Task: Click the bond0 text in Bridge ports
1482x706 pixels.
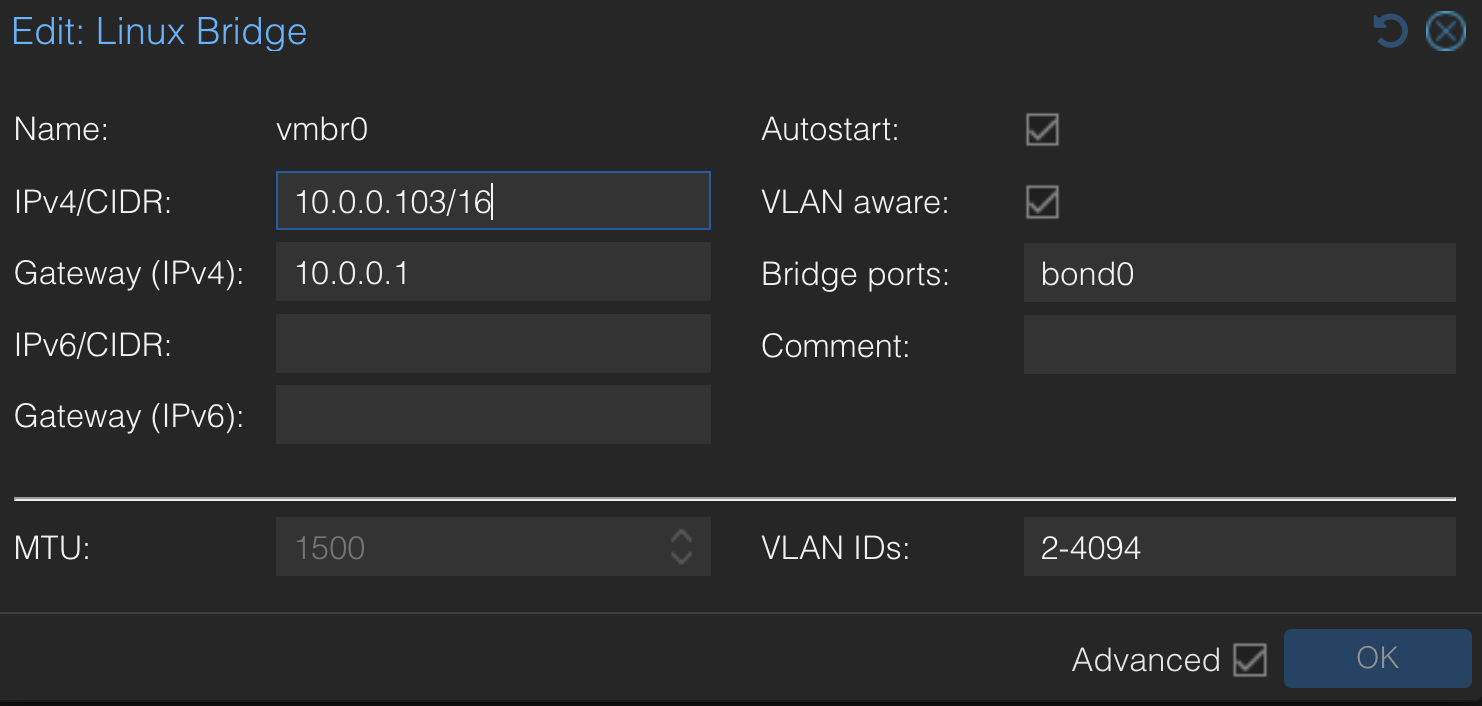Action: pos(1087,273)
